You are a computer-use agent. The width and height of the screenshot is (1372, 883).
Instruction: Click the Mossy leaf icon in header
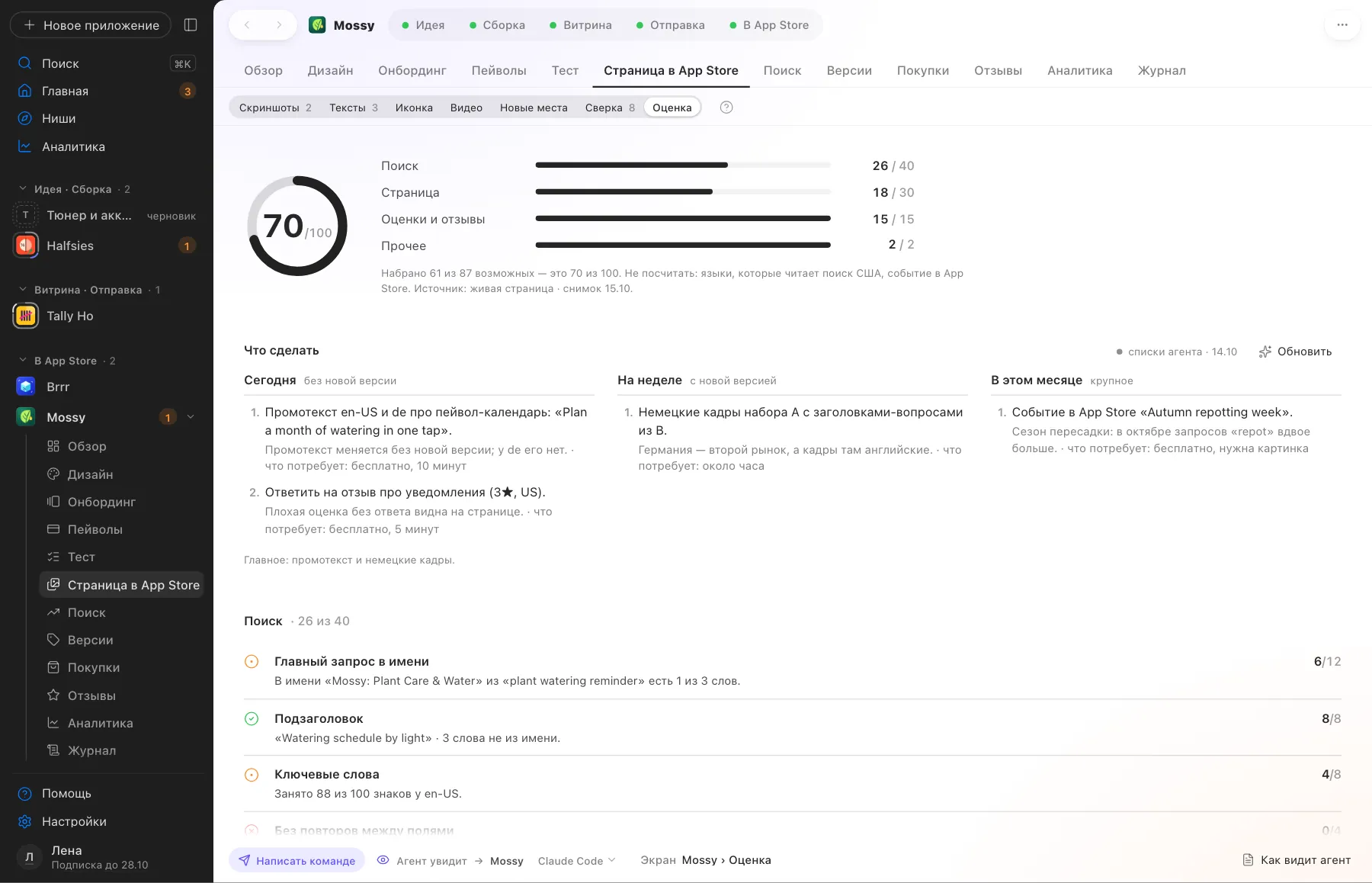317,25
